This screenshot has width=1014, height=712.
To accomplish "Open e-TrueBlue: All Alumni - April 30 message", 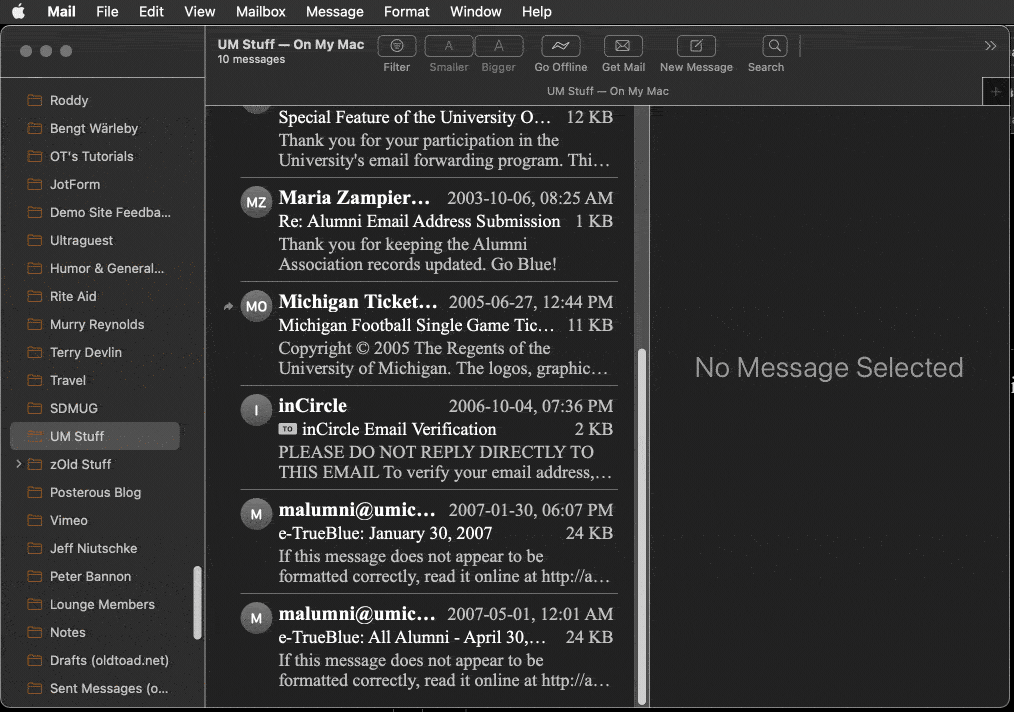I will click(x=429, y=646).
